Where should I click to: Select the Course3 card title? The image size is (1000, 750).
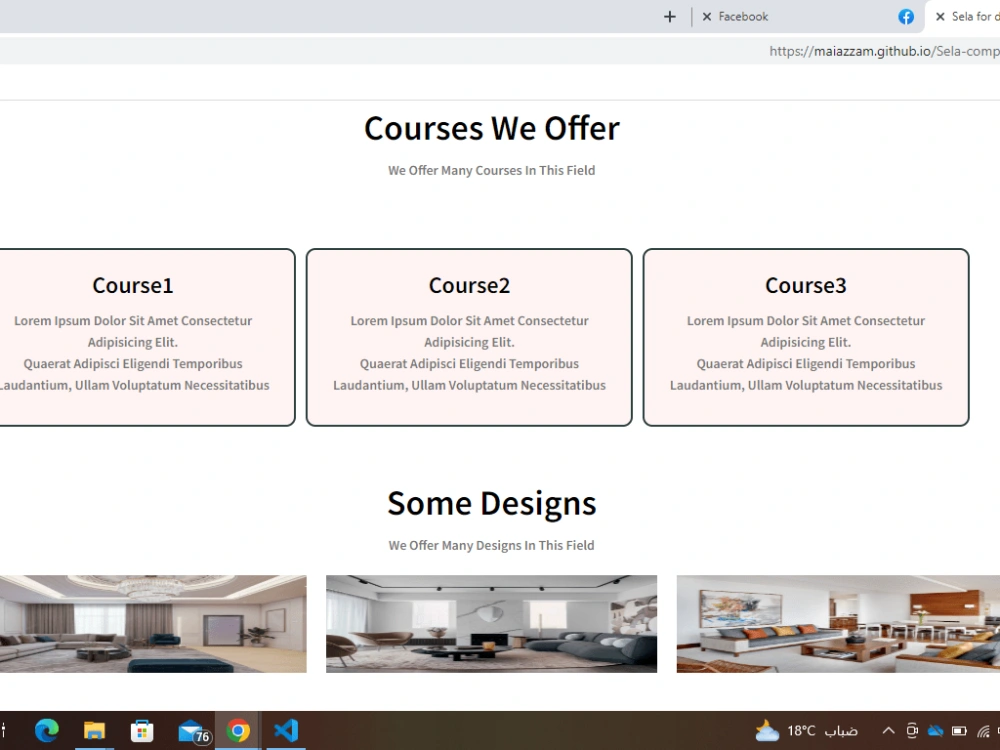point(805,285)
